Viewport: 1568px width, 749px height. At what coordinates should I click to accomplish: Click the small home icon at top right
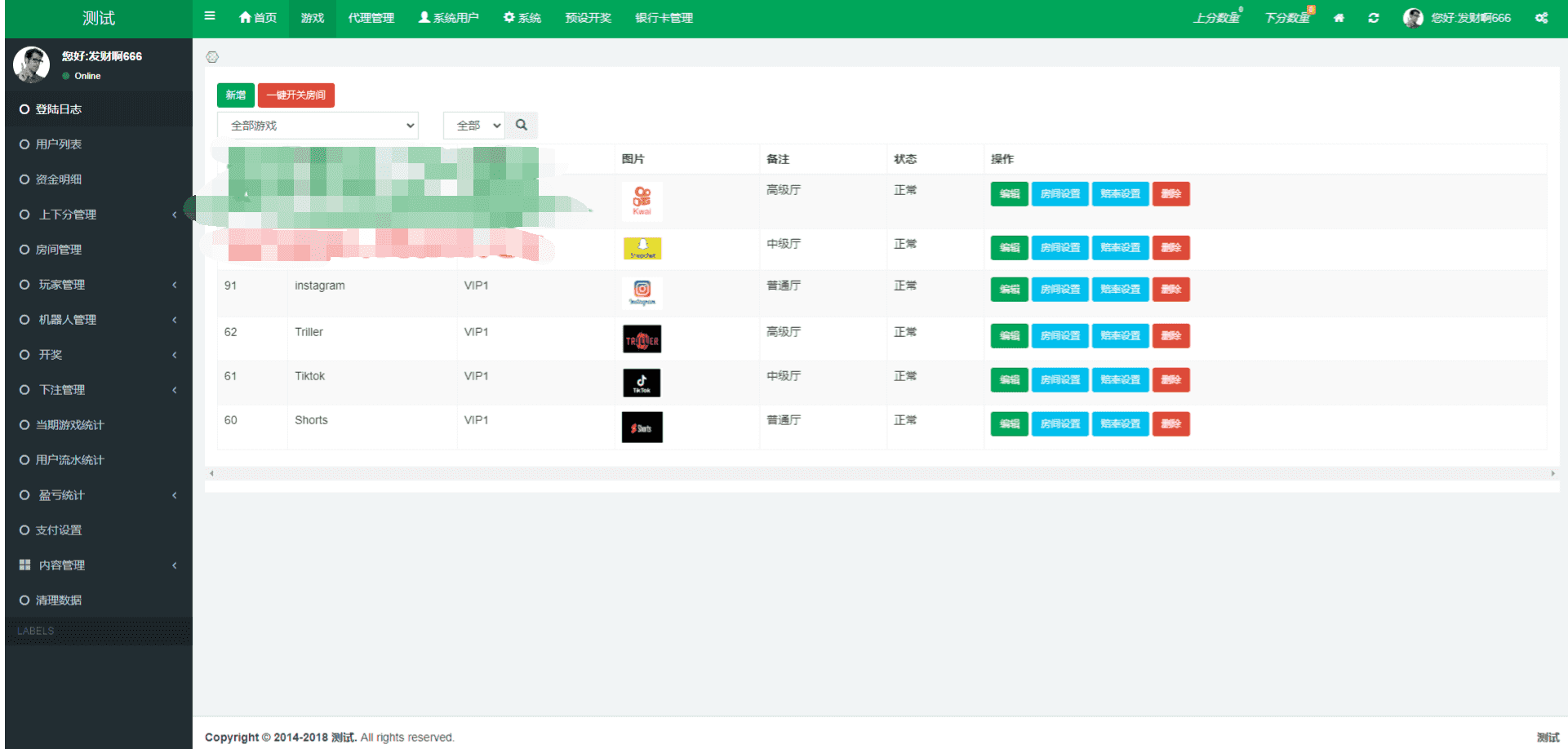pos(1339,18)
